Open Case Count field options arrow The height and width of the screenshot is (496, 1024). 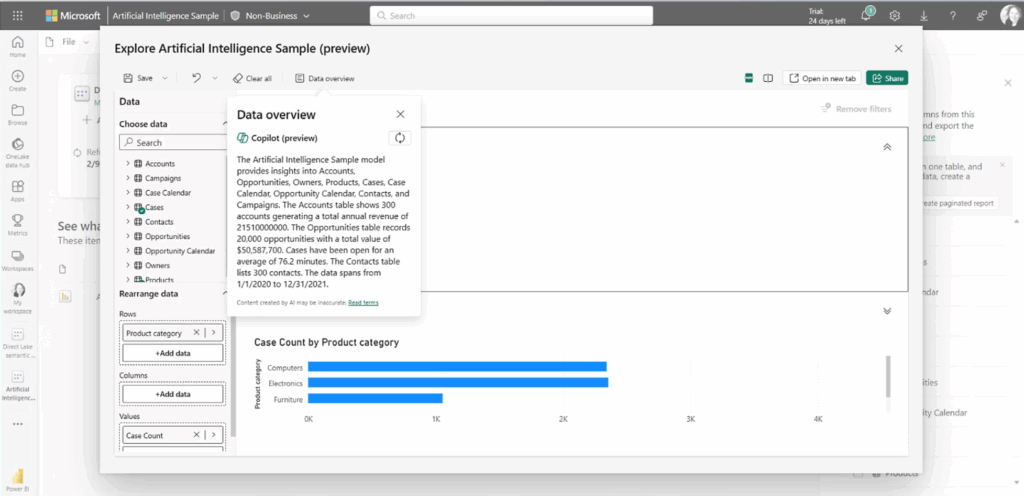click(x=213, y=435)
